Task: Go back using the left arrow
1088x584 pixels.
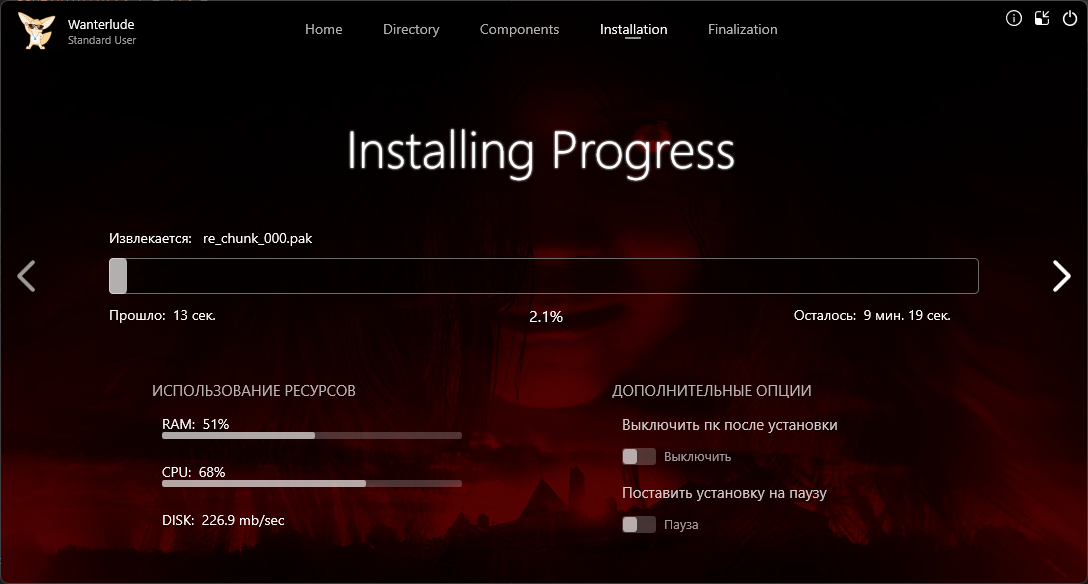Action: [27, 276]
